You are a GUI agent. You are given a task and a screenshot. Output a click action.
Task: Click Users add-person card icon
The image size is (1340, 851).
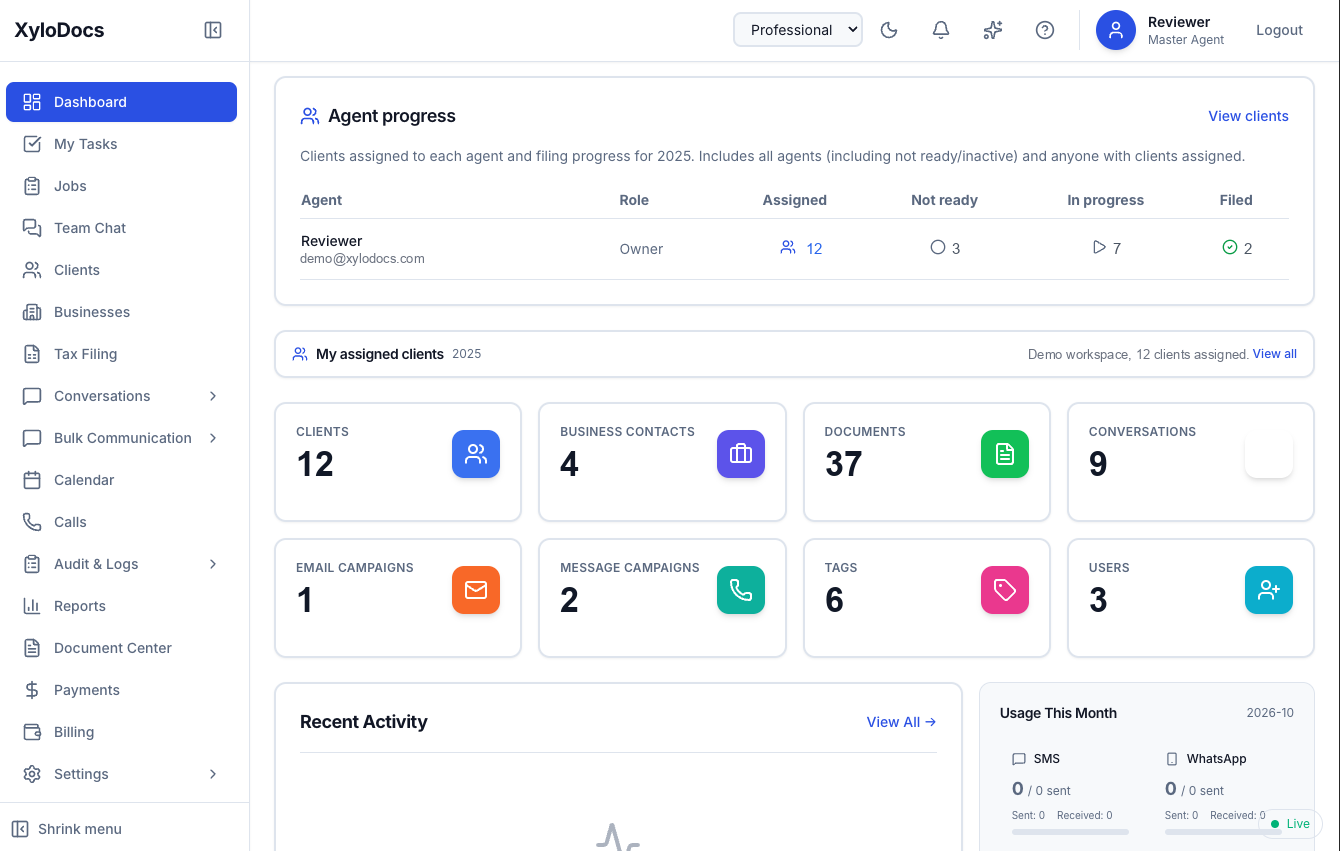click(x=1269, y=590)
